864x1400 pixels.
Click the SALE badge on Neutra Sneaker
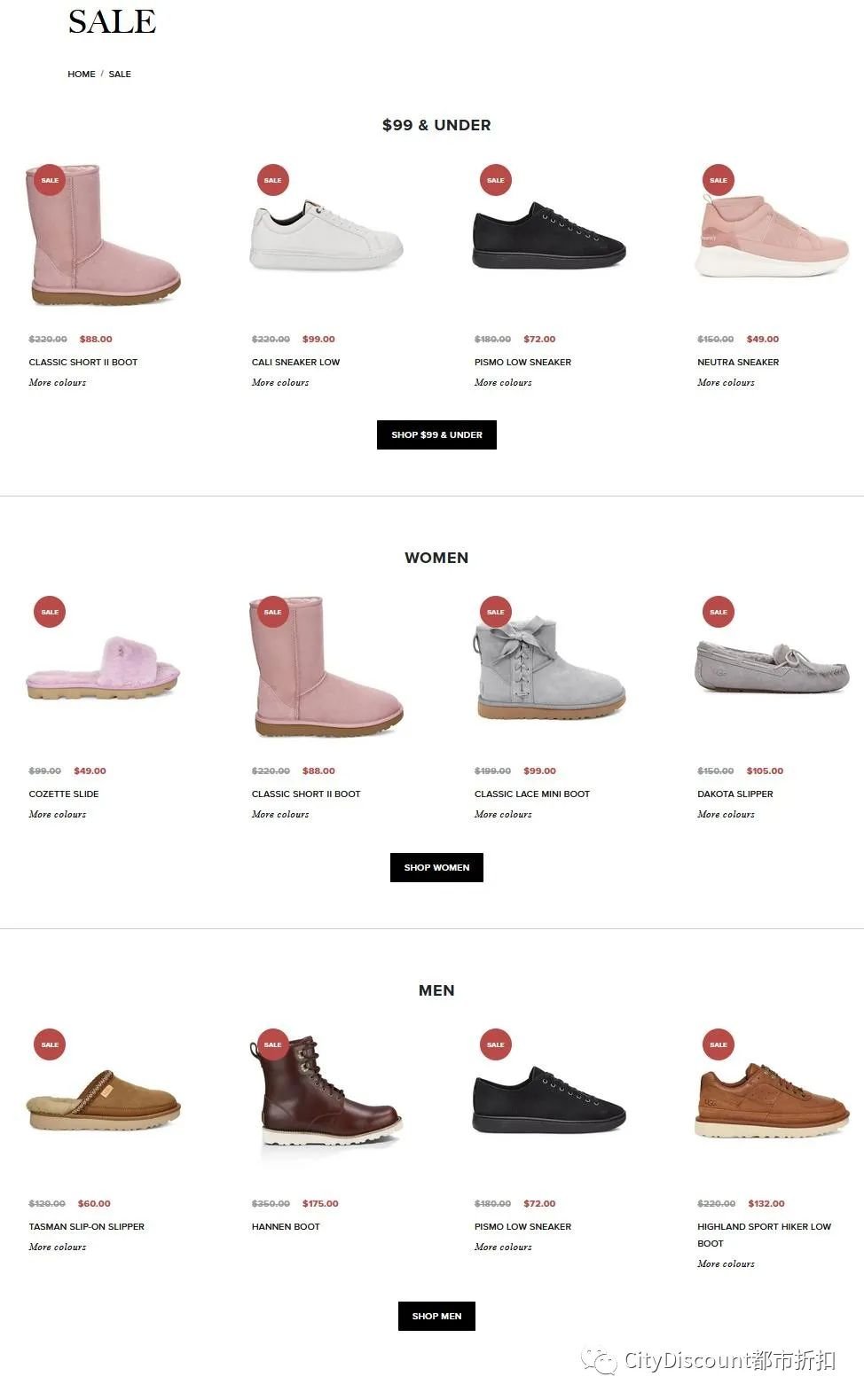[x=719, y=180]
